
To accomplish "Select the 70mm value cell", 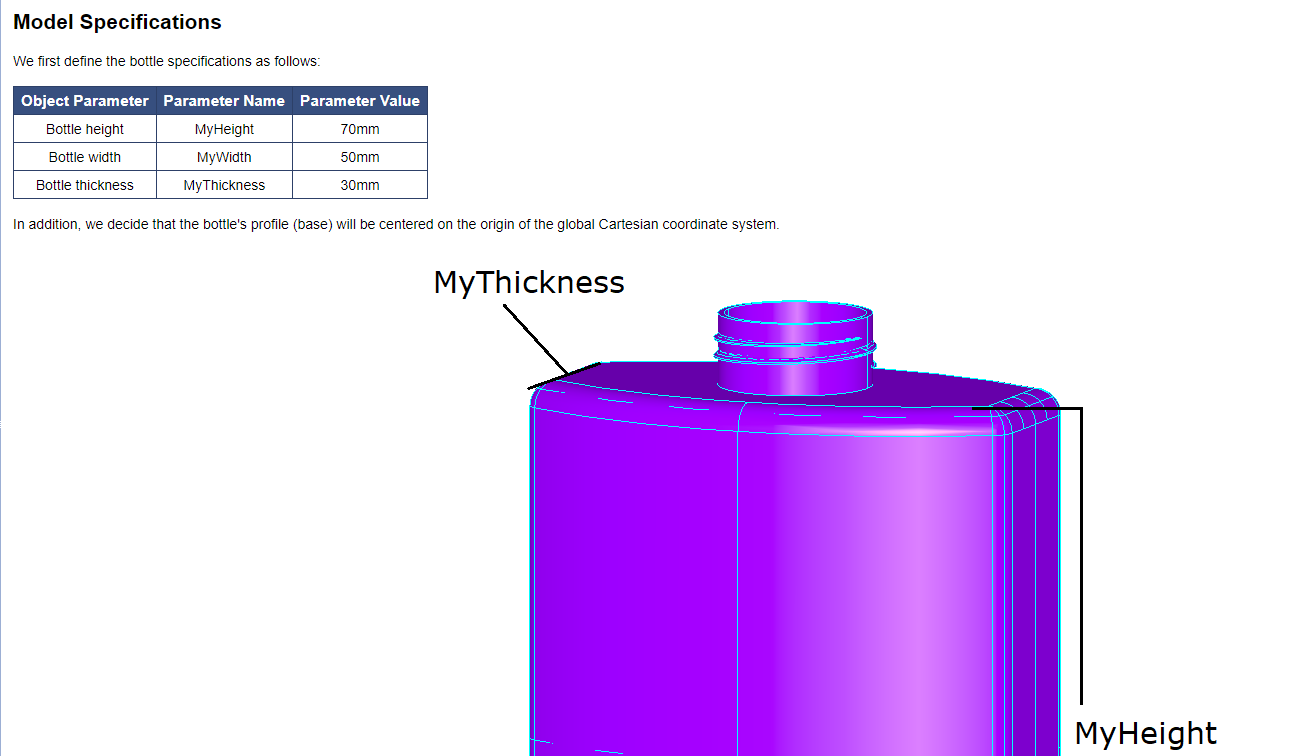I will point(359,129).
